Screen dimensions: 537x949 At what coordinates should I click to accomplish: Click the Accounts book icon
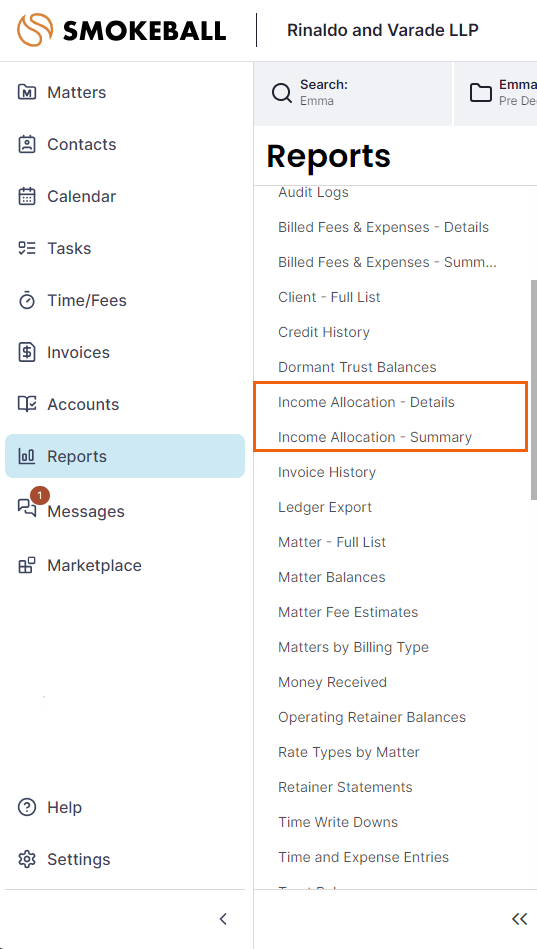coord(27,404)
